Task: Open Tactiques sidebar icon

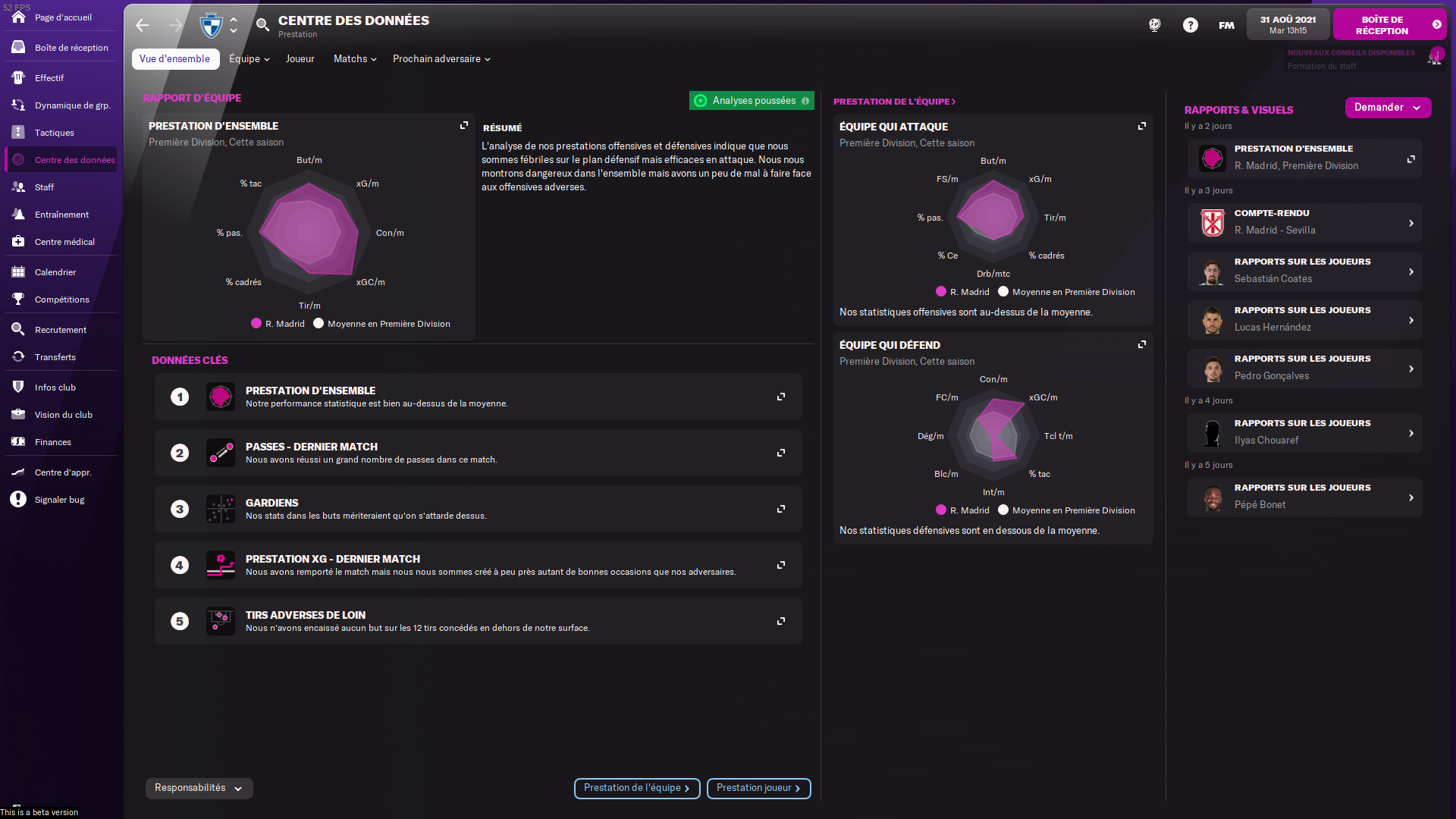Action: point(18,132)
